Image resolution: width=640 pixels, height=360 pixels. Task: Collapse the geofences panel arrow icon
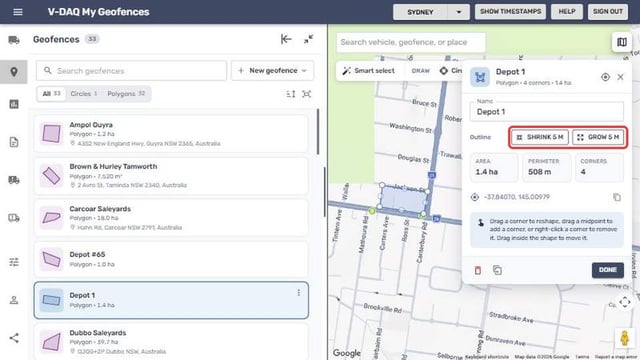point(286,39)
